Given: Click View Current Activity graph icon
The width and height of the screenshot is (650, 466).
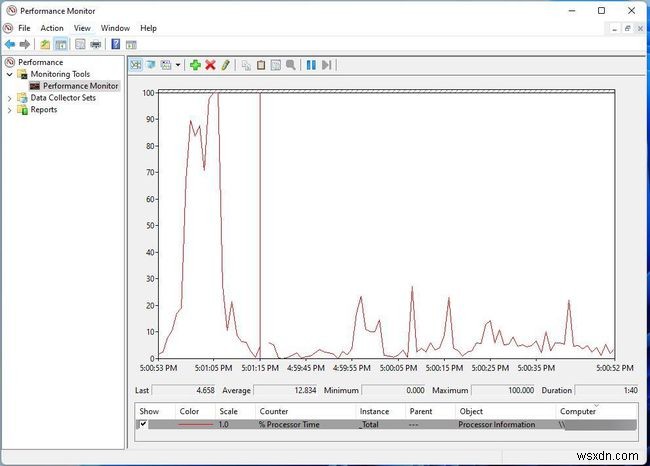Looking at the screenshot, I should click(136, 65).
